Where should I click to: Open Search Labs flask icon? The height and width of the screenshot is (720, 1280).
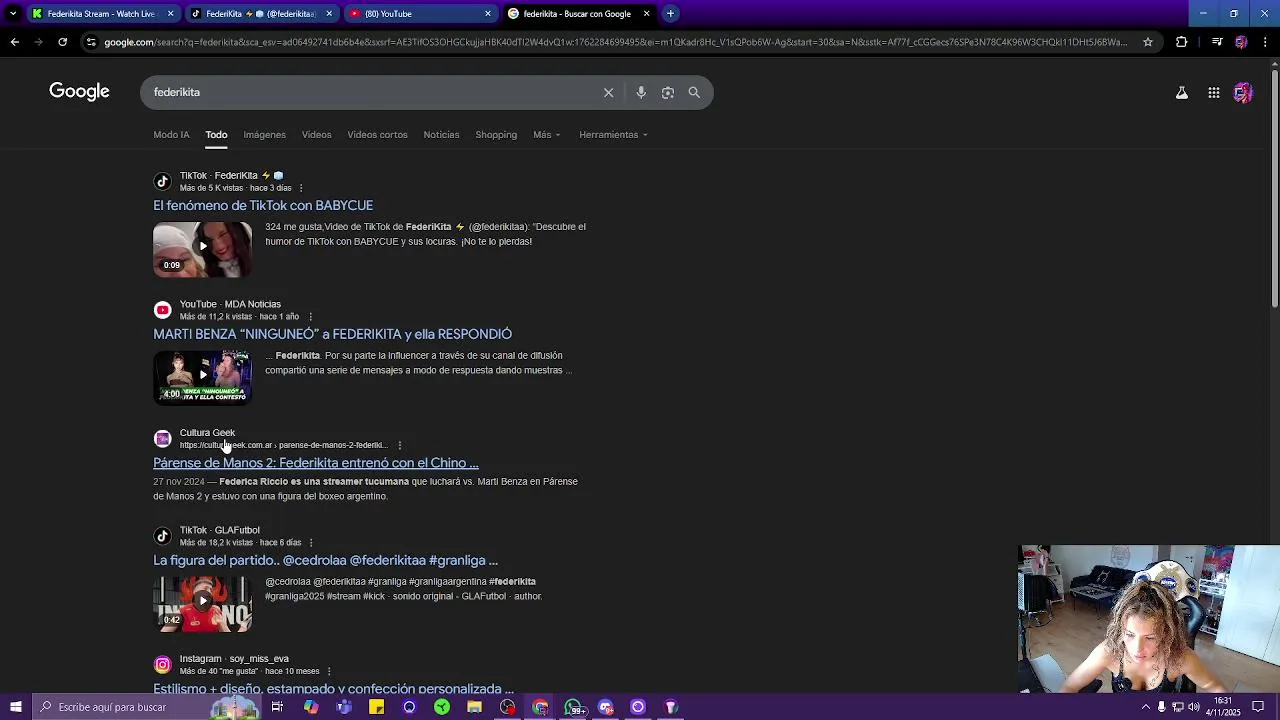tap(1182, 92)
